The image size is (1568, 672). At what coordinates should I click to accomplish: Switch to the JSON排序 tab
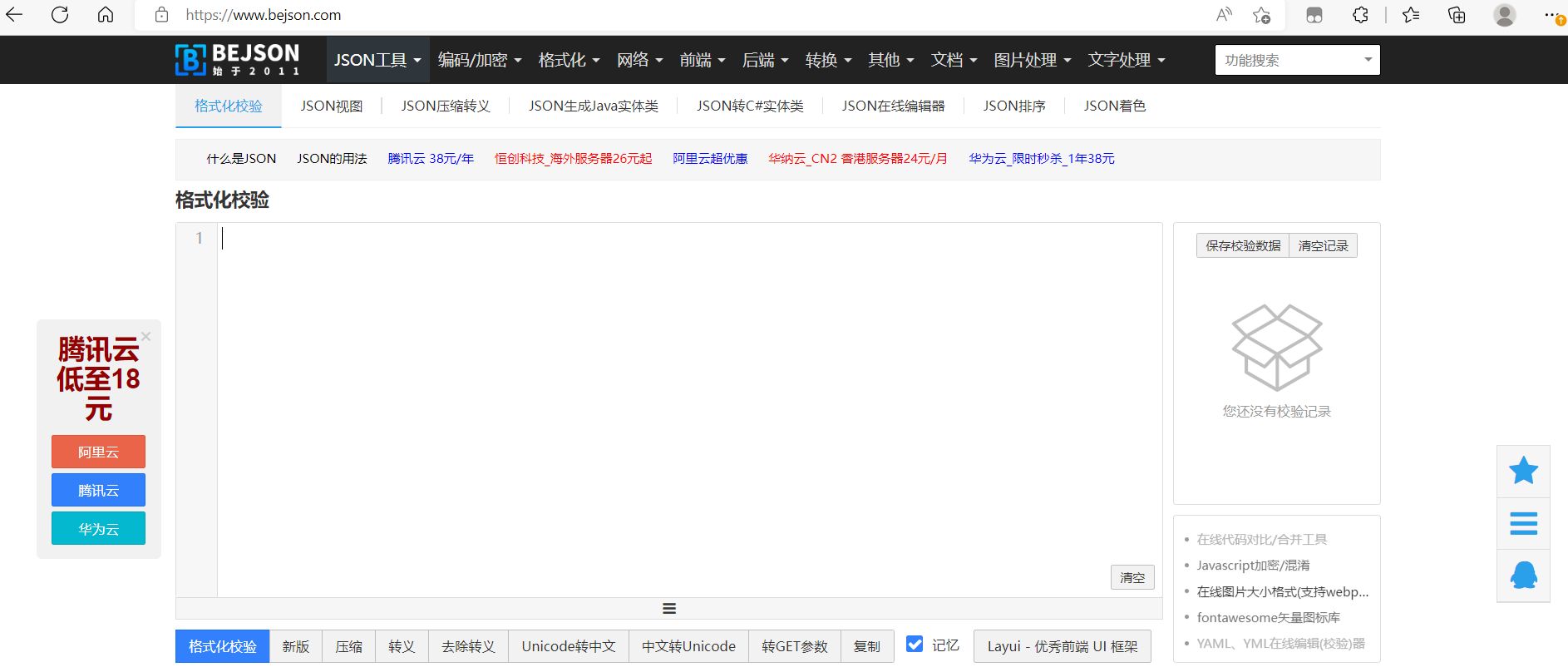click(1014, 106)
